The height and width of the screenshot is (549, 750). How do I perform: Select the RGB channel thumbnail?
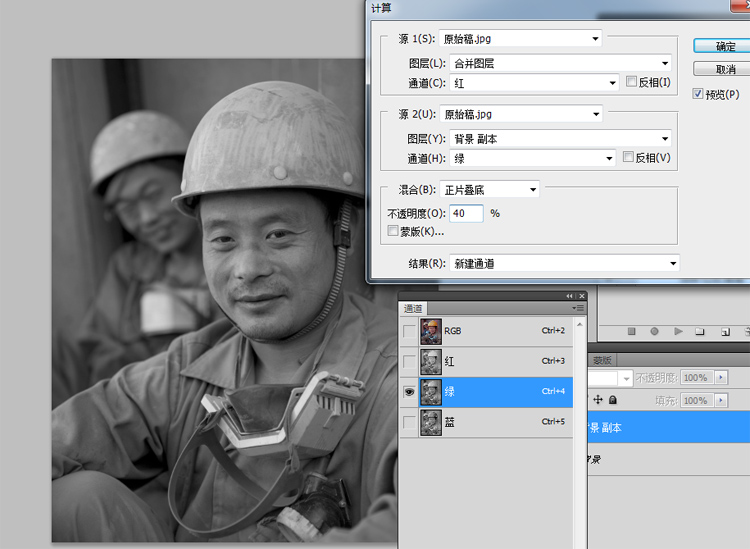tap(431, 331)
